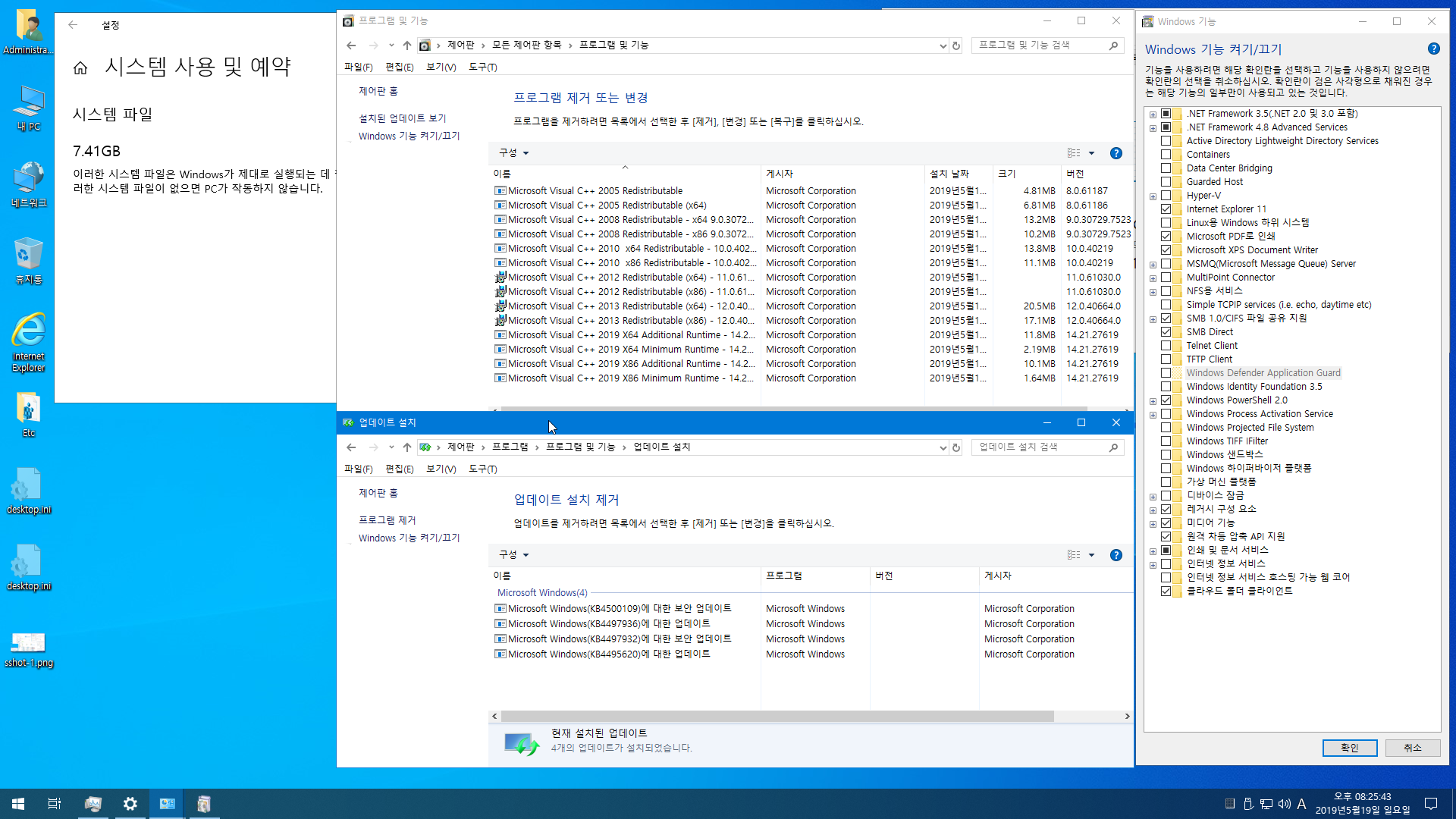Screen dimensions: 1456x819
Task: Expand .NET Framework 3.5 node
Action: 1153,115
